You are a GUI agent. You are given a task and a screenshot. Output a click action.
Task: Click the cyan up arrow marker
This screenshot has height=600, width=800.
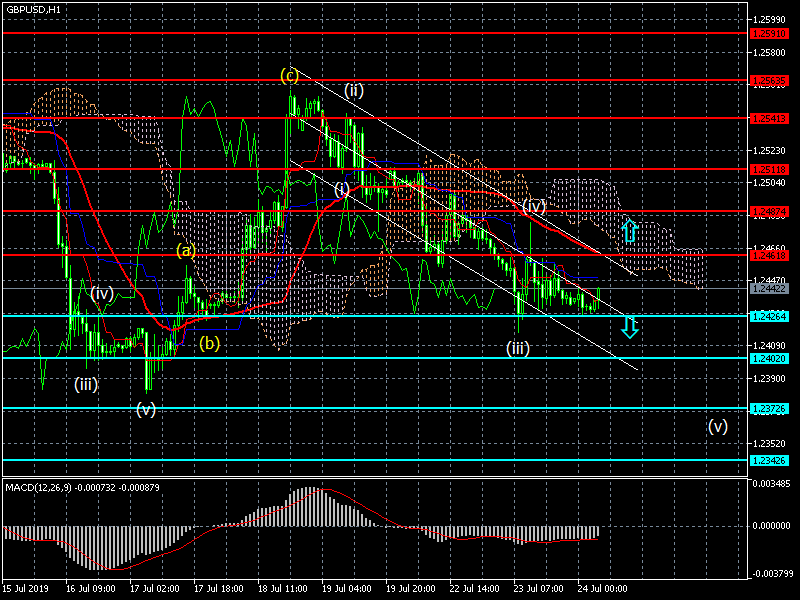629,230
